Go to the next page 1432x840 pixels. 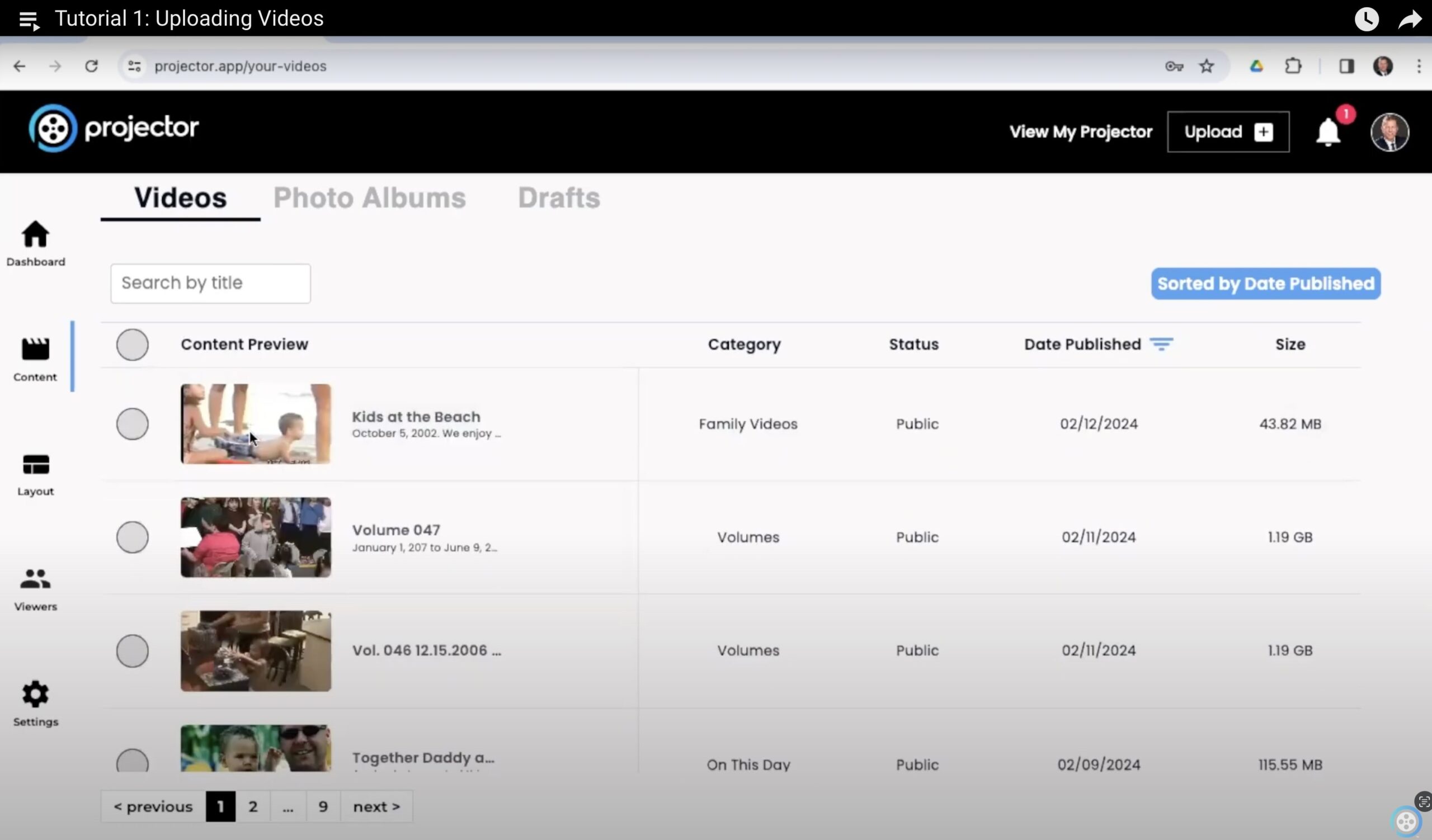pos(376,806)
